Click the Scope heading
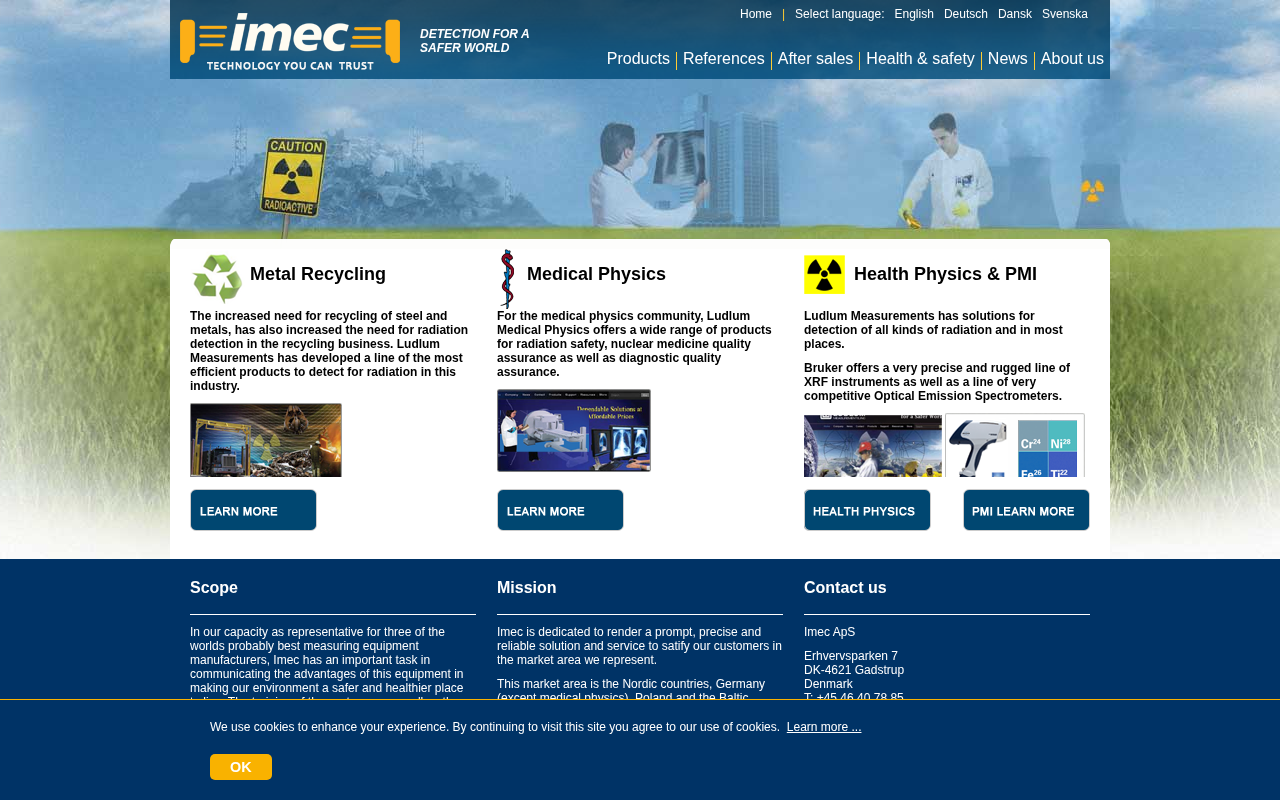 click(x=214, y=588)
